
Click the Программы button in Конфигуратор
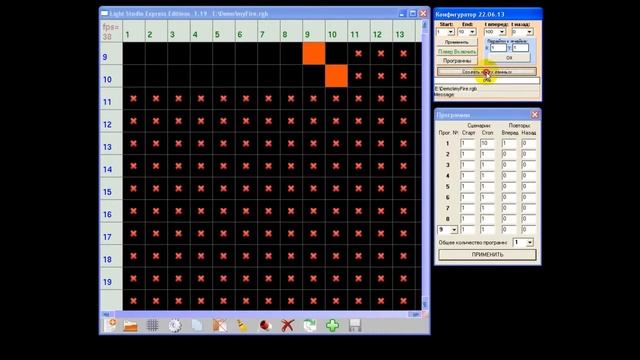click(457, 61)
